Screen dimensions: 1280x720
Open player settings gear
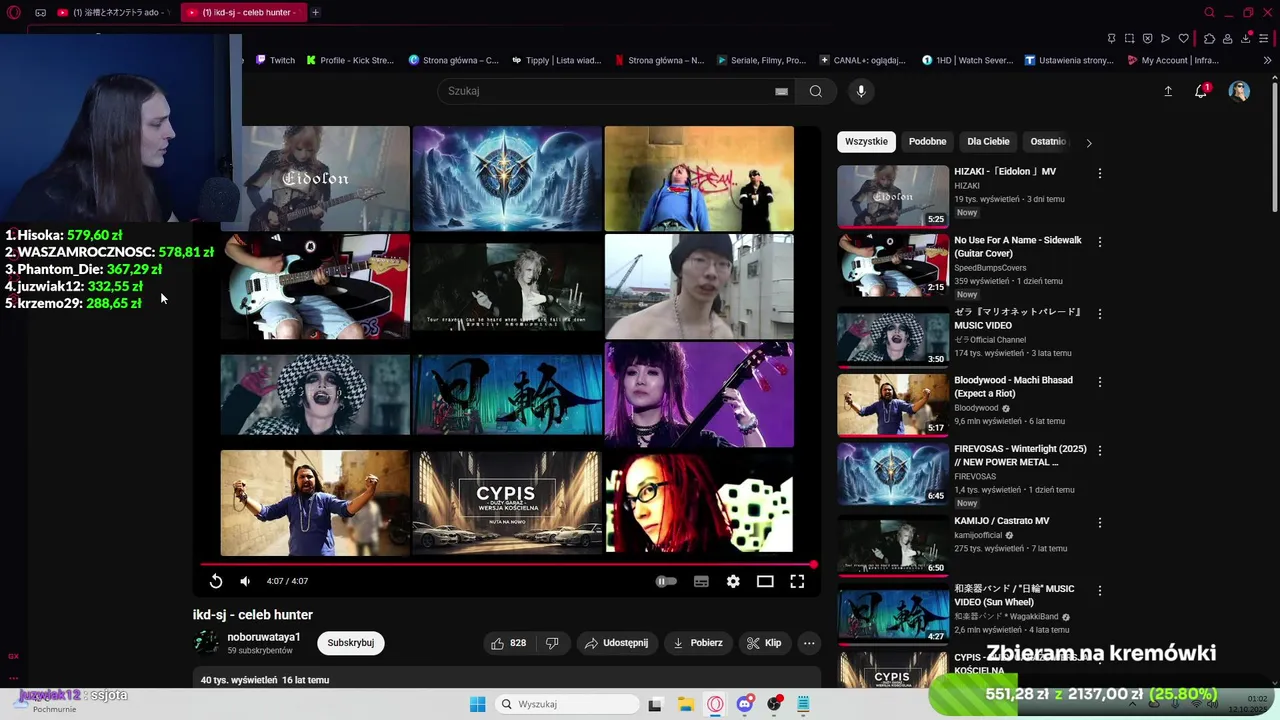click(x=733, y=581)
